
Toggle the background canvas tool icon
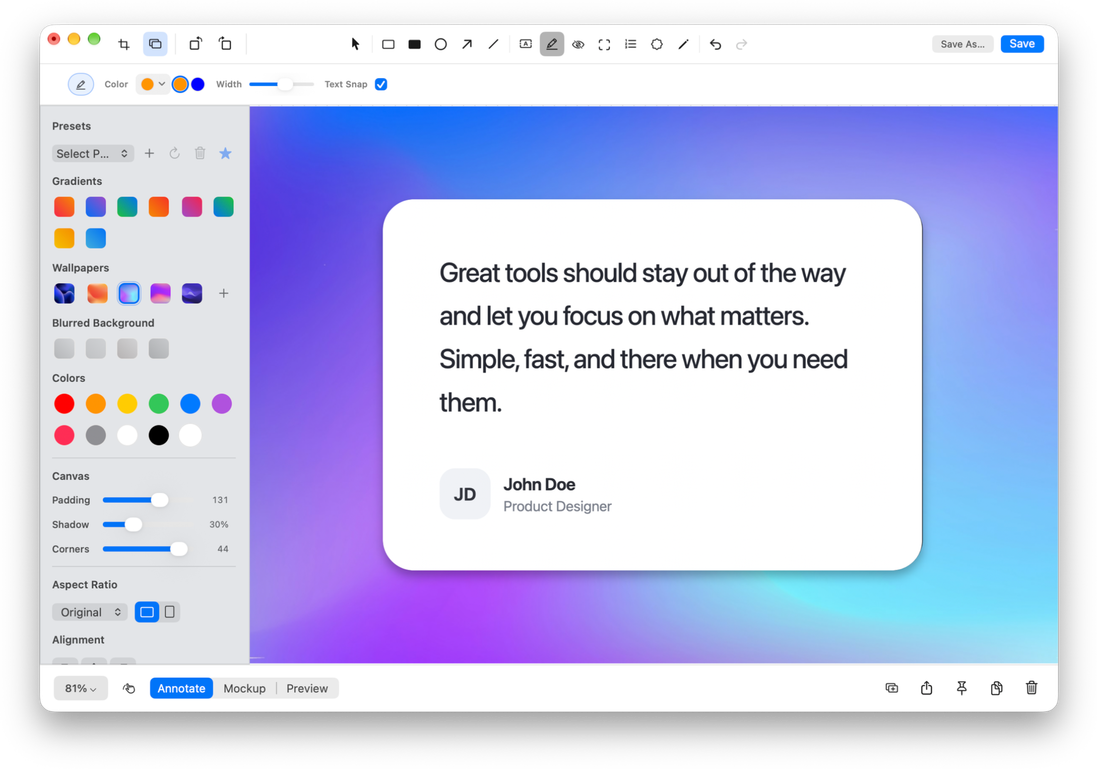coord(155,44)
